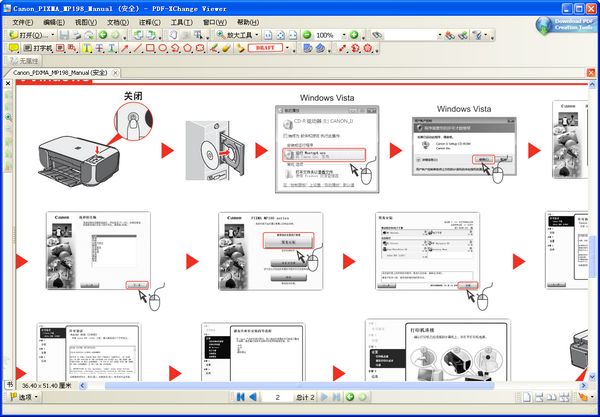Screen dimensions: 600x417
Task: Open the 编辑(E) menu
Action: 54,22
